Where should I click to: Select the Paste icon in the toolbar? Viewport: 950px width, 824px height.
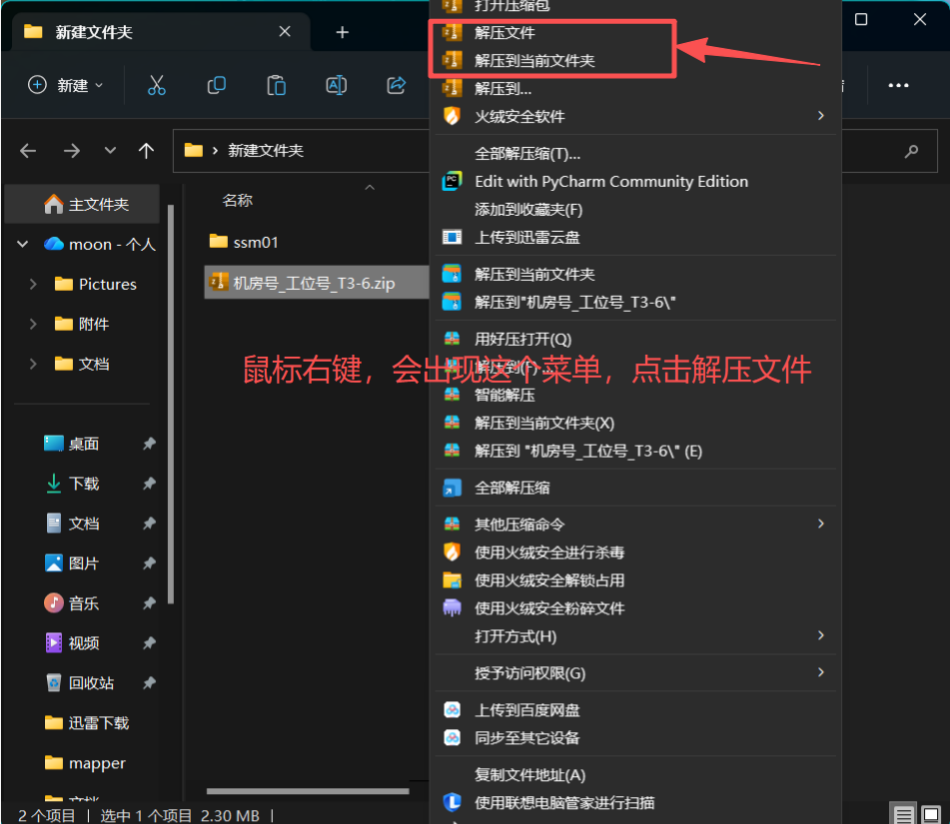pyautogui.click(x=276, y=85)
